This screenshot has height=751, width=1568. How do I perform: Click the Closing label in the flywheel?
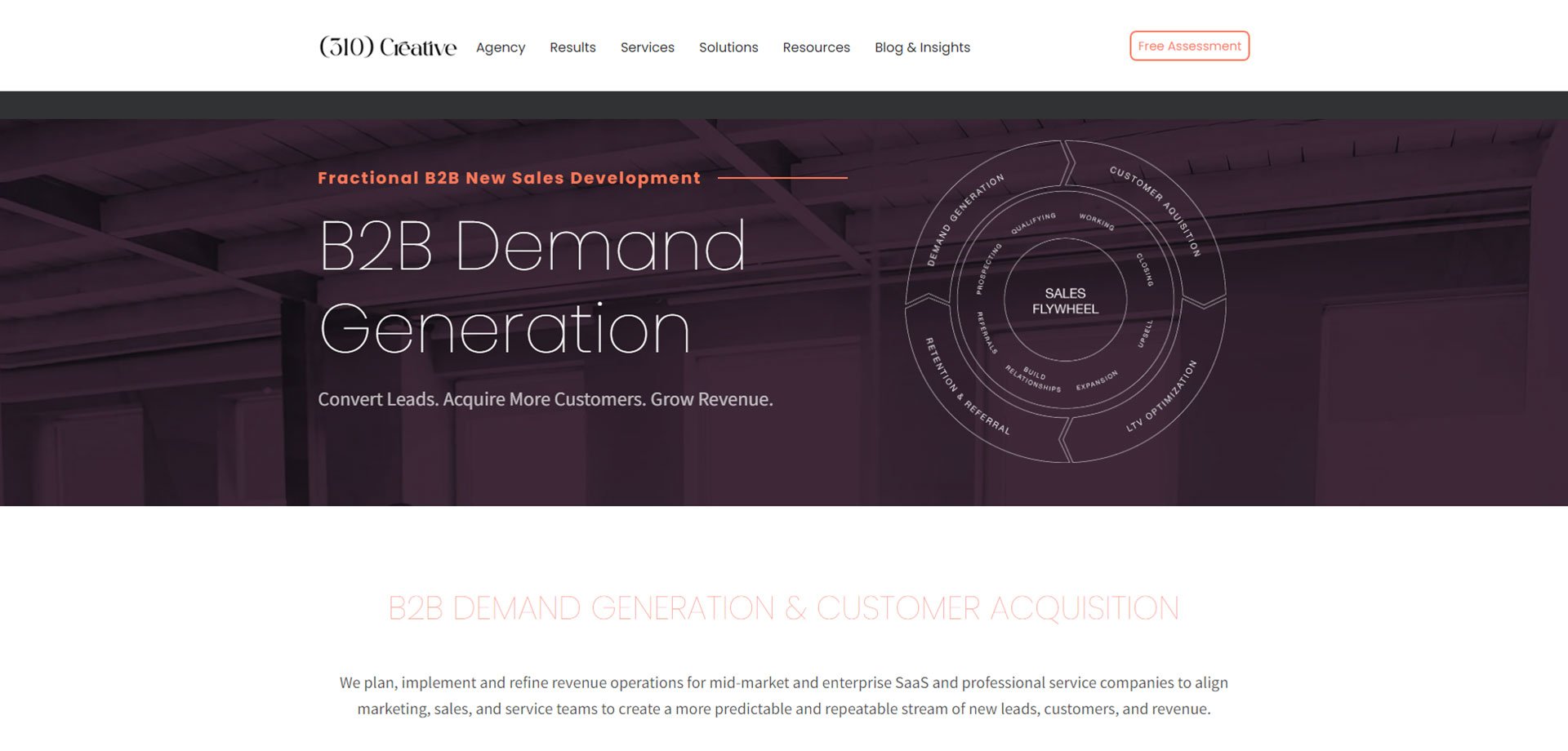pos(1144,269)
